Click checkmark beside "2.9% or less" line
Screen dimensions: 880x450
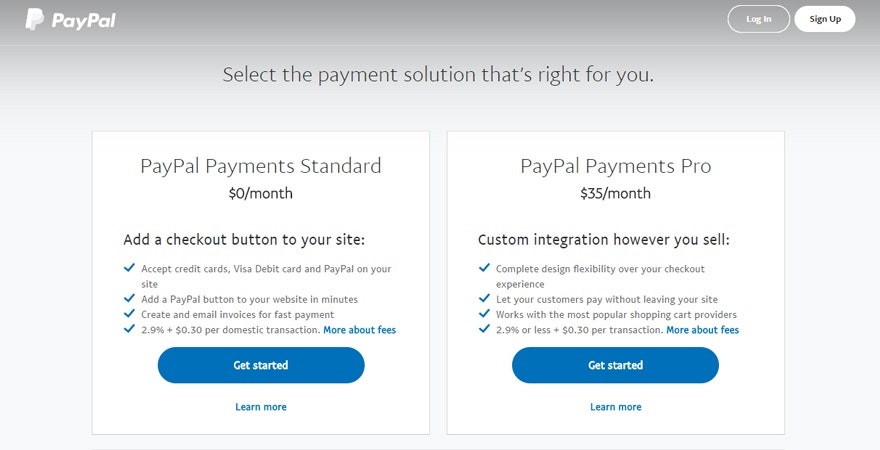pos(484,328)
